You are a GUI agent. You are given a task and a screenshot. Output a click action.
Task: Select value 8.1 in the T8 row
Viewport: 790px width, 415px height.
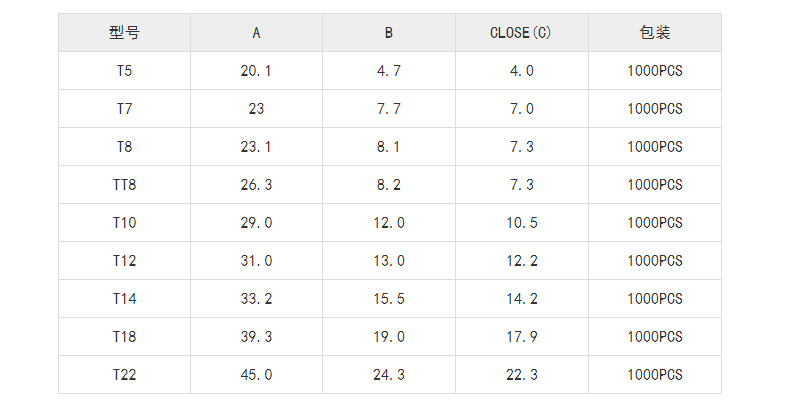[x=389, y=147]
